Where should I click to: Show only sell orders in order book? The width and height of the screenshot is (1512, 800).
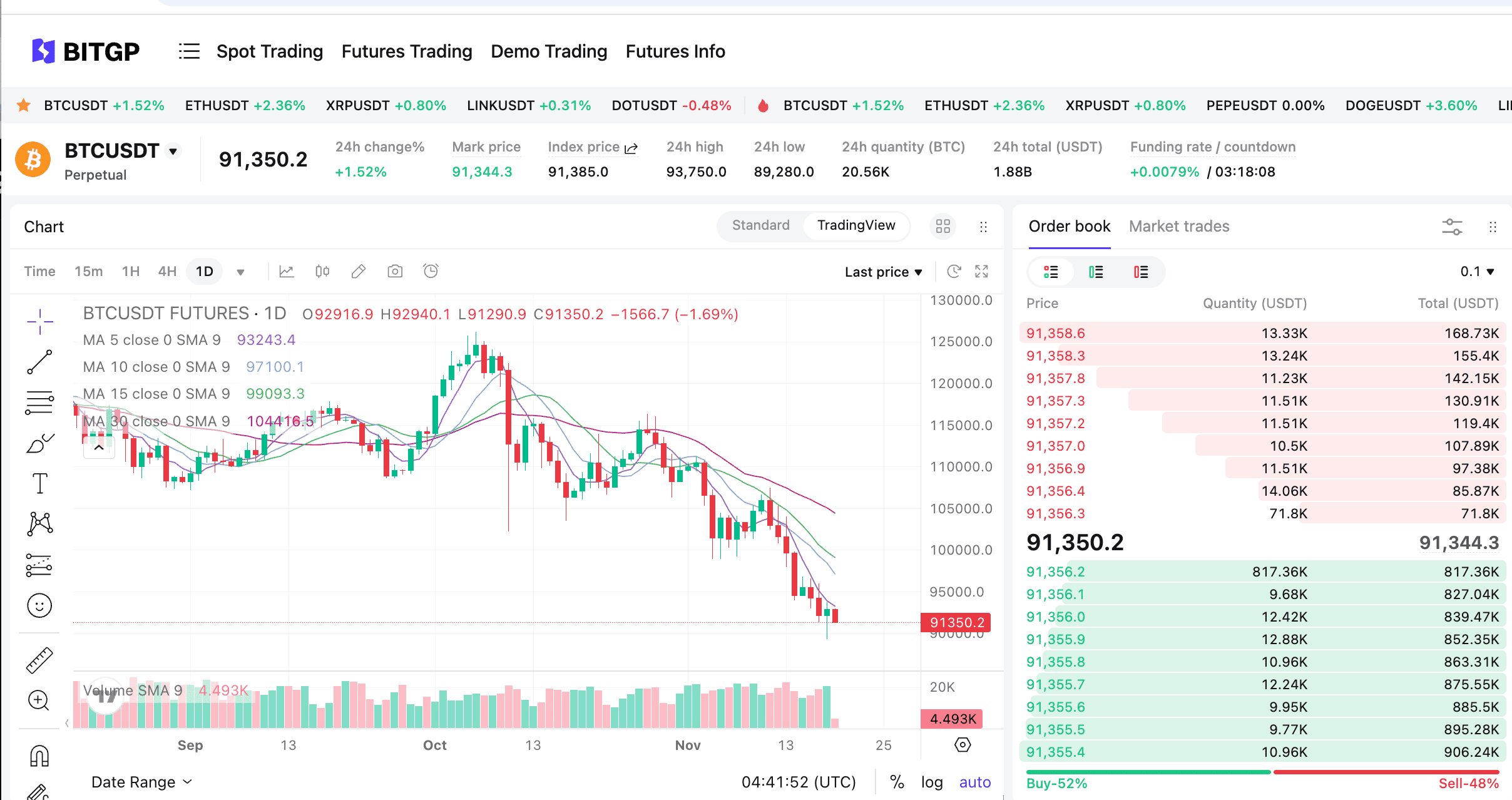click(x=1141, y=272)
